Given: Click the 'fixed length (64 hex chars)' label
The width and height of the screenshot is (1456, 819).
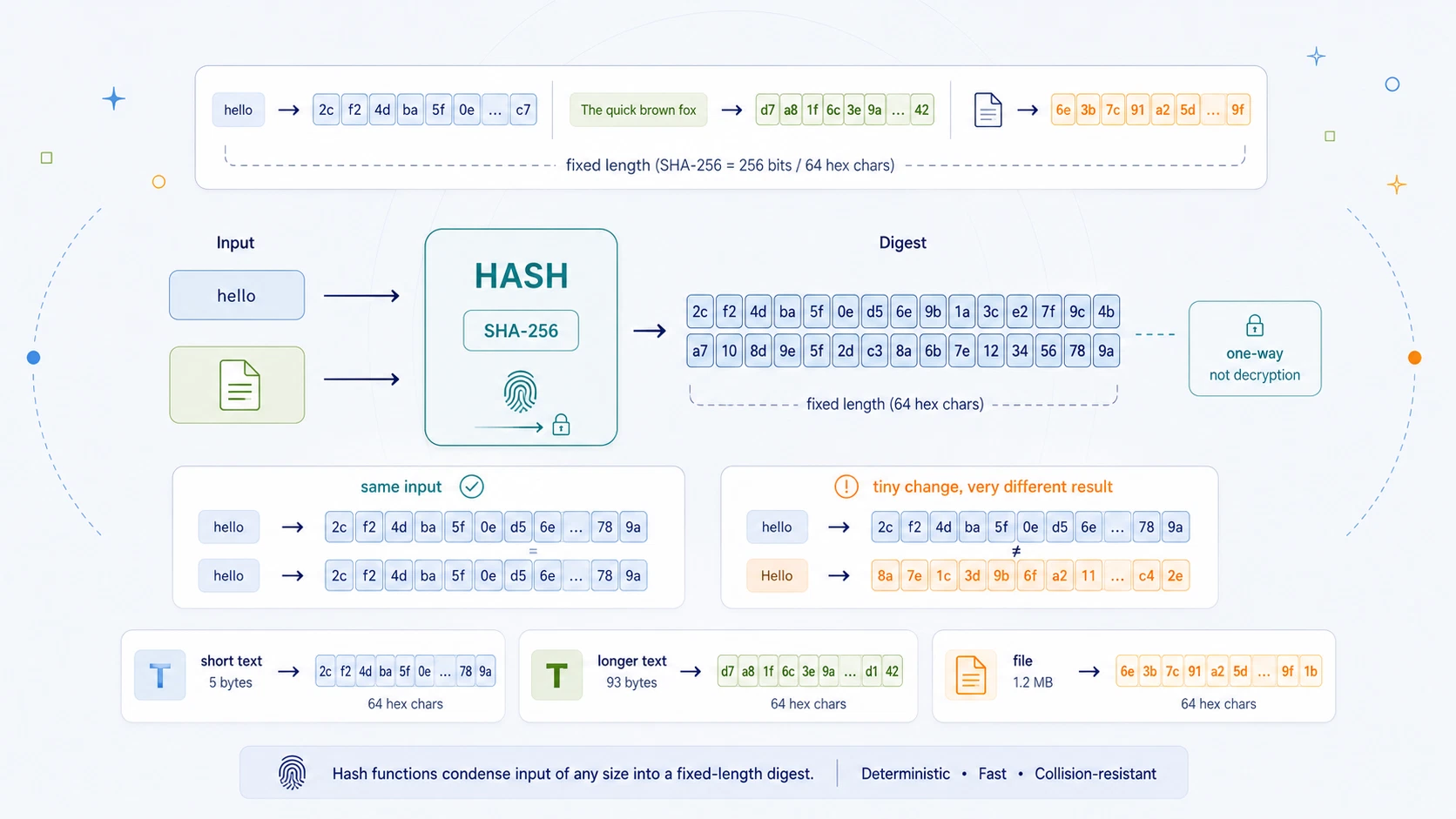Looking at the screenshot, I should point(895,404).
